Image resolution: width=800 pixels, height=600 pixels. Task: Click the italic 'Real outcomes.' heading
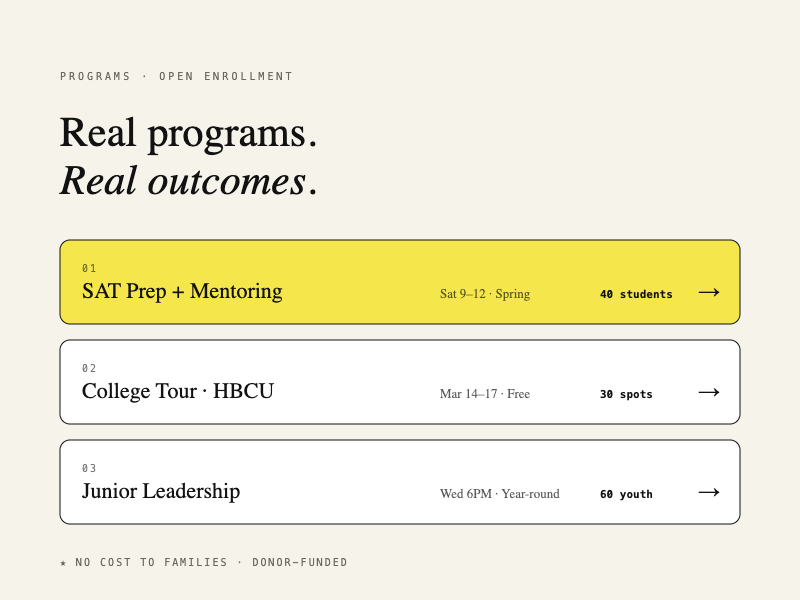click(188, 181)
